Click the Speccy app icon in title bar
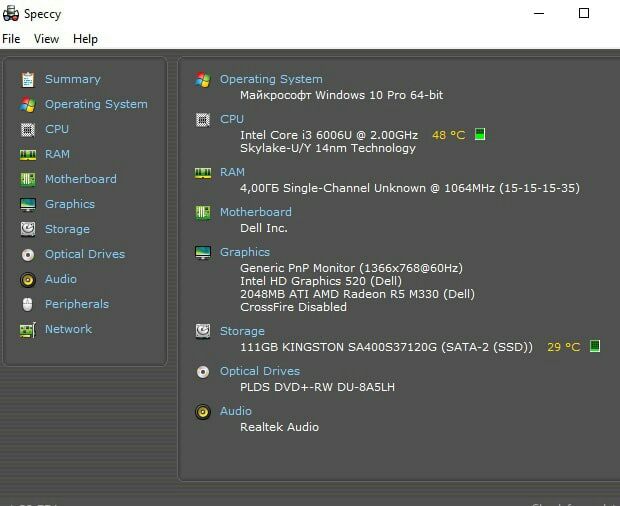 click(11, 13)
